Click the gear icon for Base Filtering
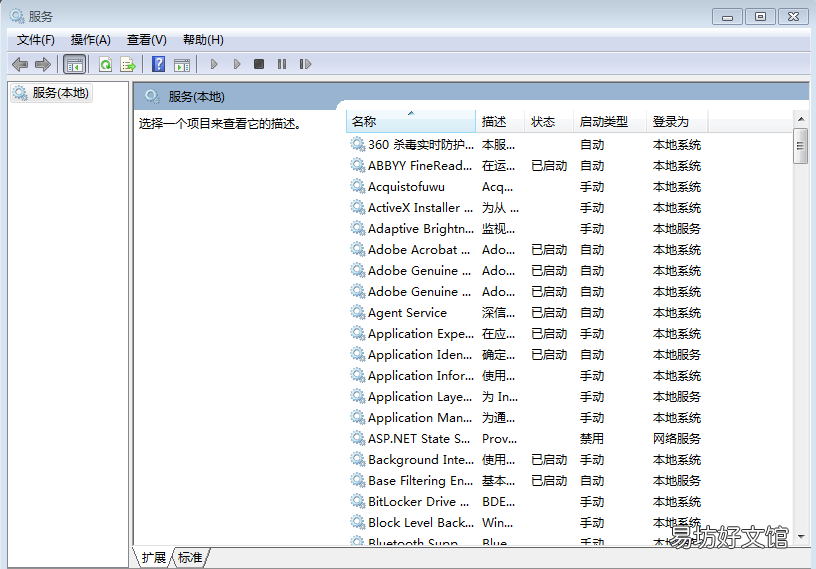 358,481
